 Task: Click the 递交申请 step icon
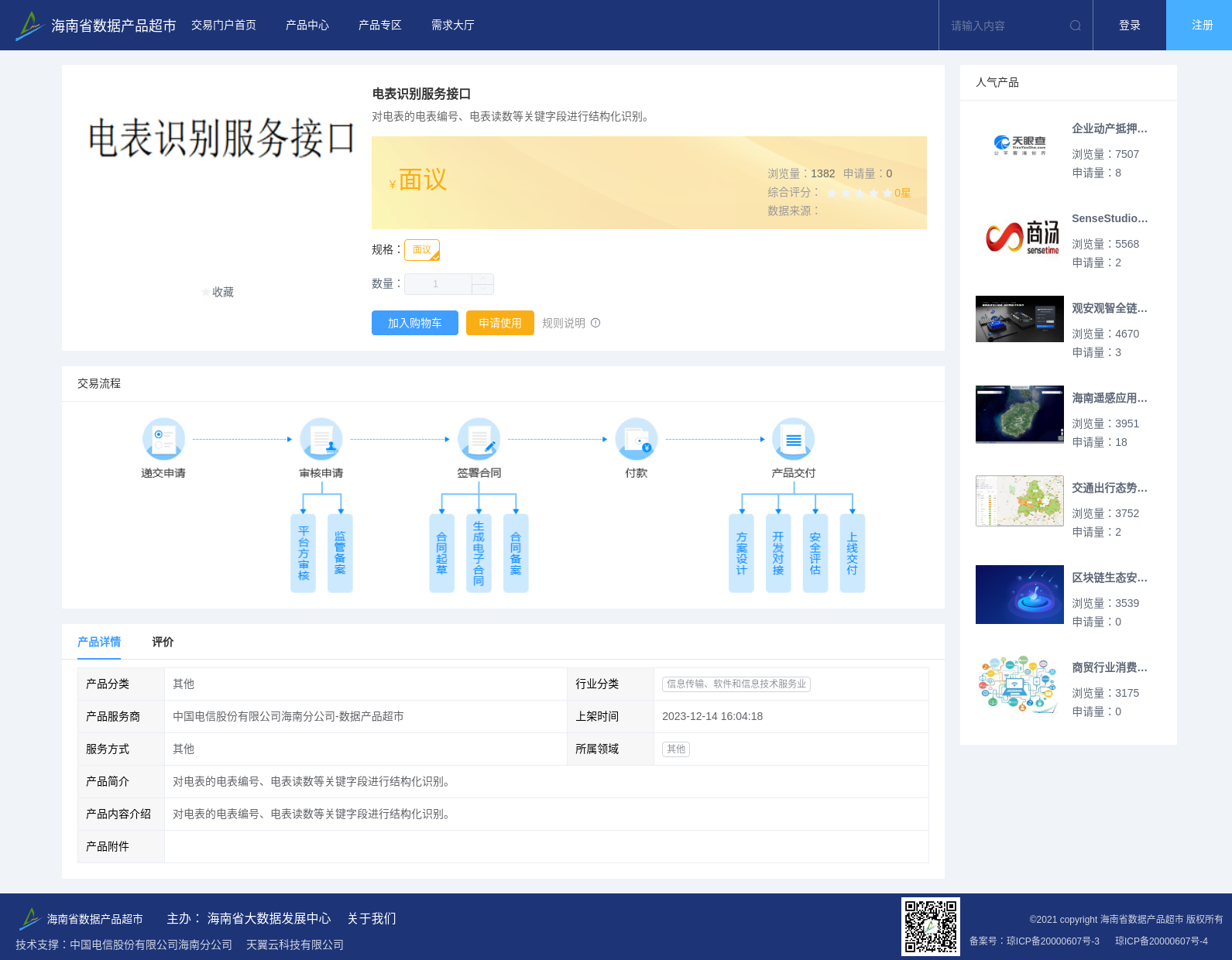pos(163,439)
